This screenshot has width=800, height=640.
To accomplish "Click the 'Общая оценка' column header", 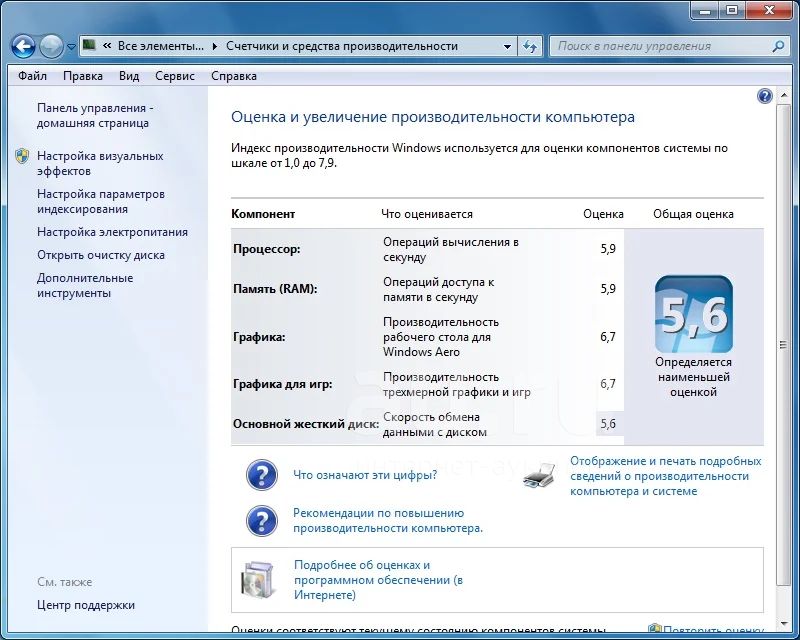I will tap(693, 214).
